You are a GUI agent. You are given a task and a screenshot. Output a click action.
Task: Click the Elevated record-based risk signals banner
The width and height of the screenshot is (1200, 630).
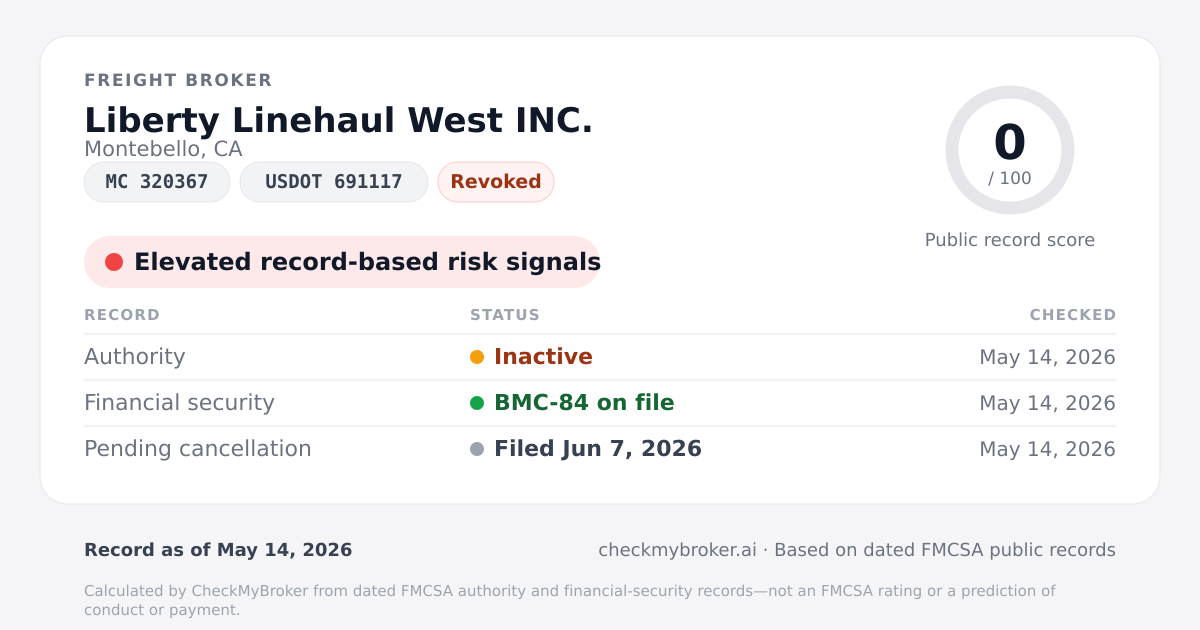[x=342, y=262]
